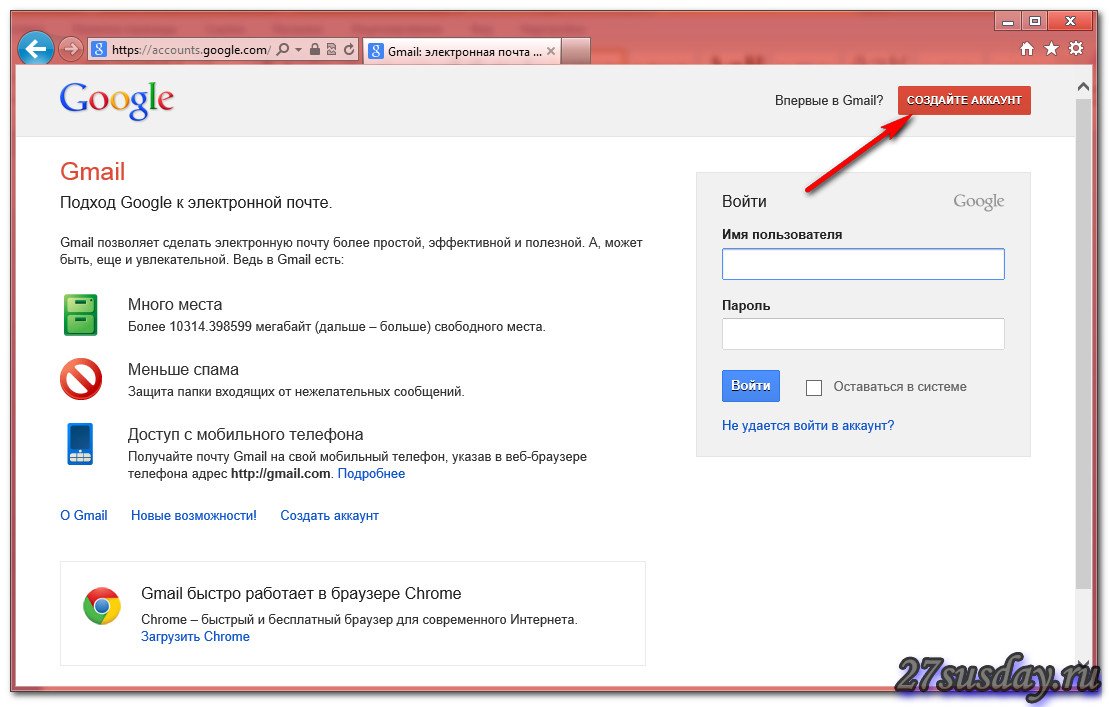The image size is (1109, 707).
Task: Click the red 'Создайте аккаунт' button
Action: tap(964, 100)
